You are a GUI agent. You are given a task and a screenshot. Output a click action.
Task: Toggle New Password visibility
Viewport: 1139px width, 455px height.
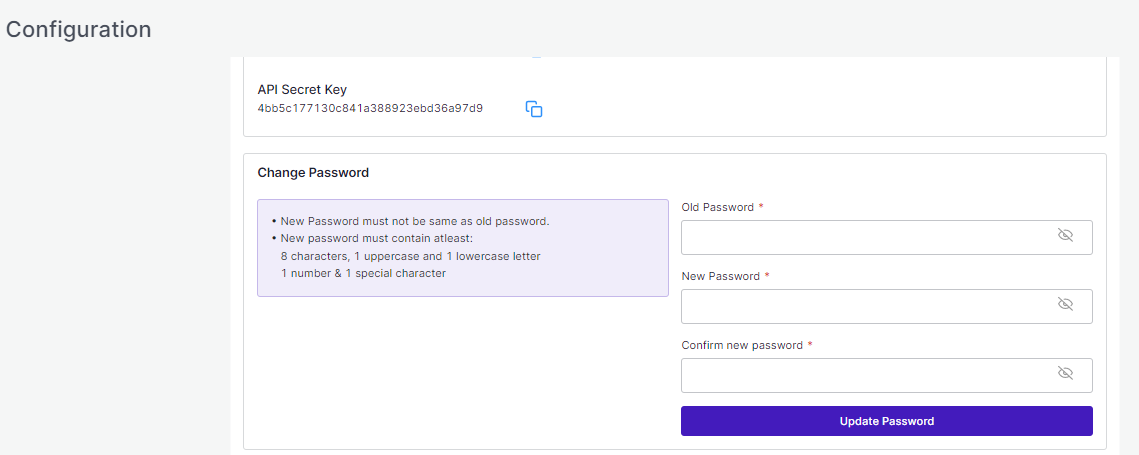(1065, 305)
